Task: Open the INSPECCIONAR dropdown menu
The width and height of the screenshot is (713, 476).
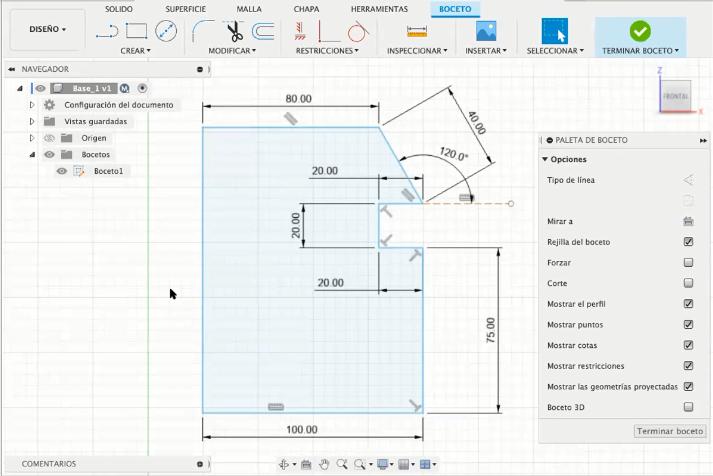Action: [x=417, y=51]
